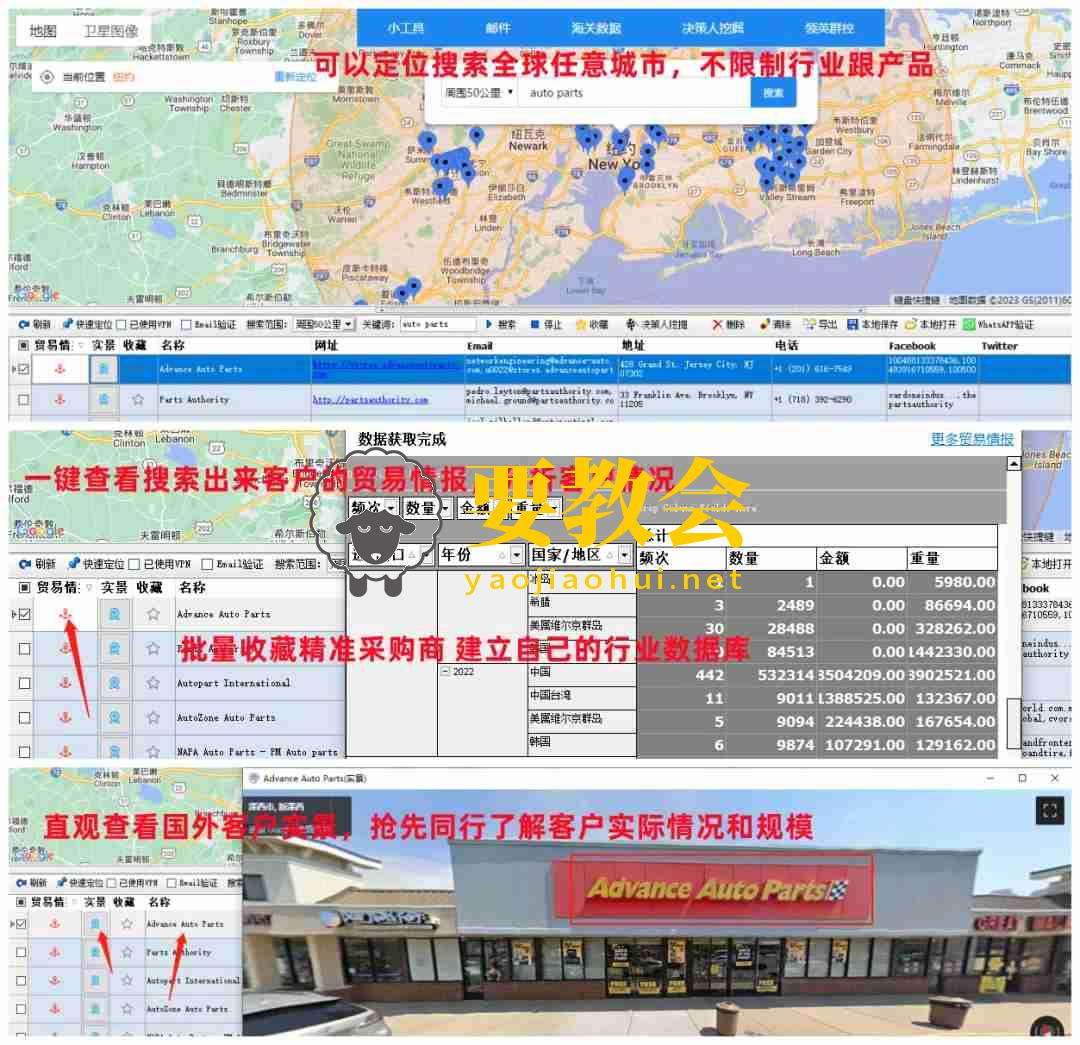
Task: Open 领英群控 in the blue bar
Action: pos(830,28)
